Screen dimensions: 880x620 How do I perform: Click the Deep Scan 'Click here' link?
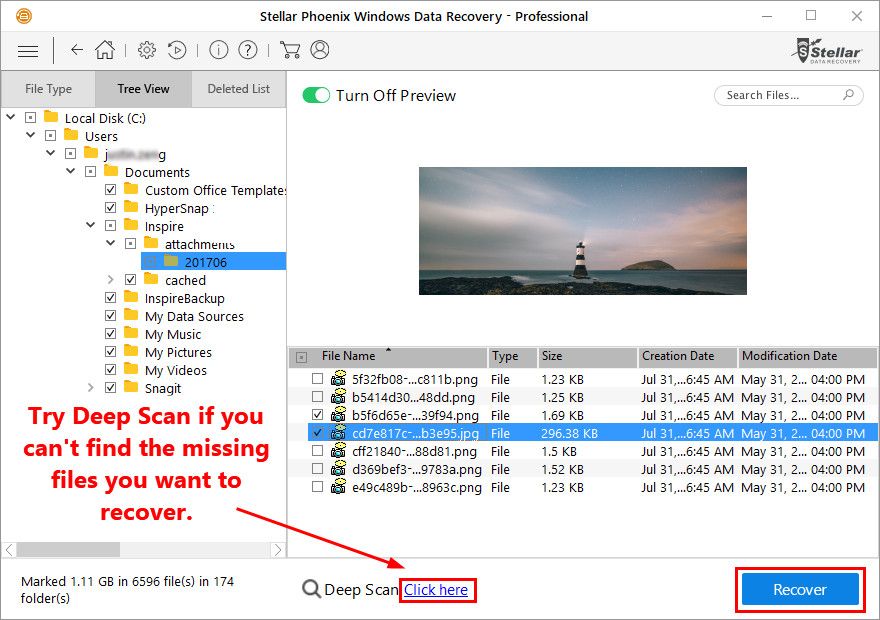(x=436, y=590)
